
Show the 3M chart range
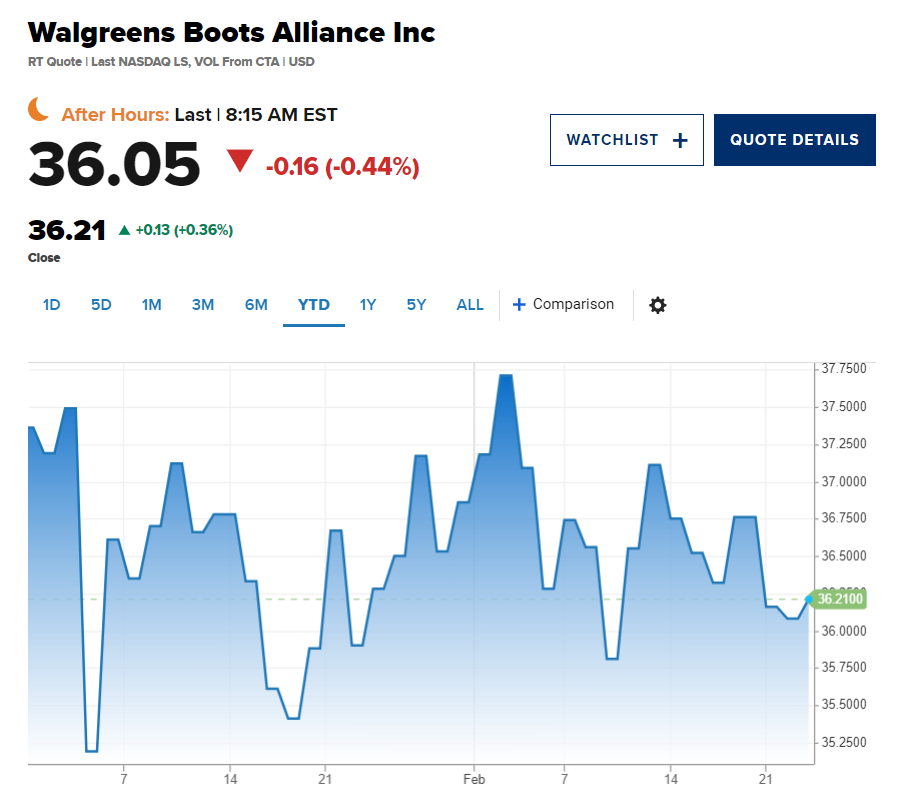(203, 305)
